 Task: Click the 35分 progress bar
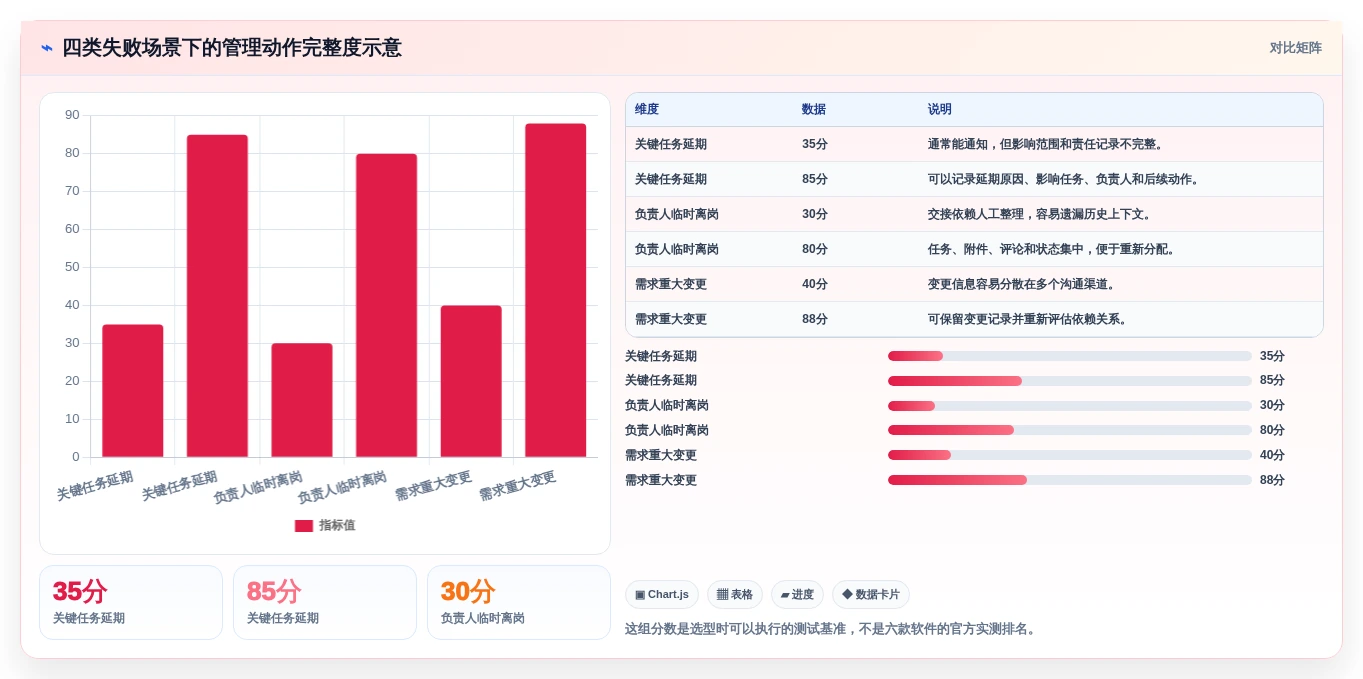pos(1070,356)
